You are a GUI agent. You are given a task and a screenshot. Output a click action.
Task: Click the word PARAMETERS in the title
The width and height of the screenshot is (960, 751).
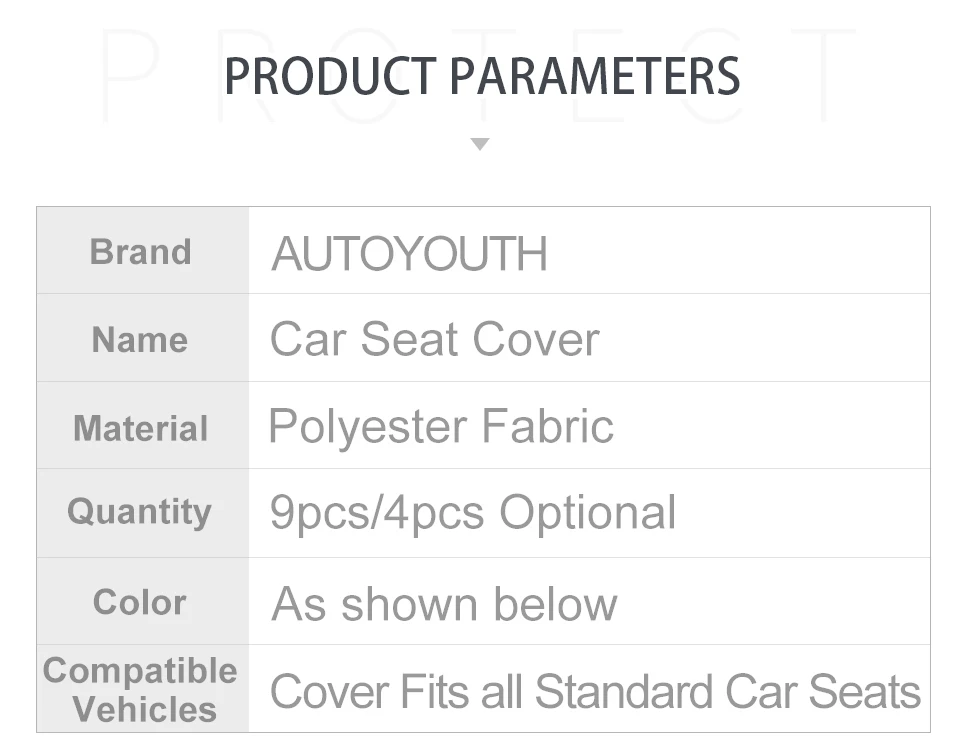pos(595,77)
